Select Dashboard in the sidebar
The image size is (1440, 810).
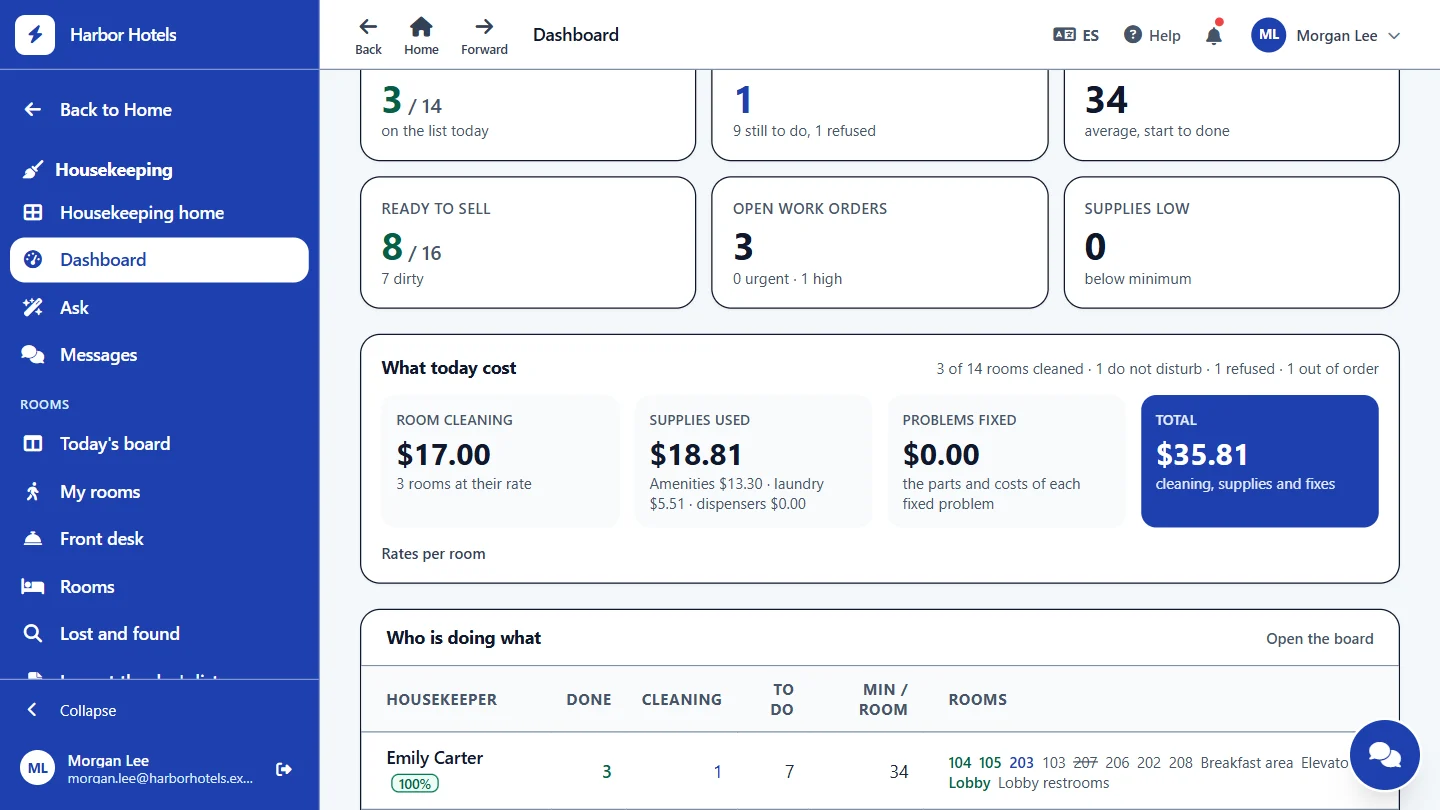(x=160, y=260)
